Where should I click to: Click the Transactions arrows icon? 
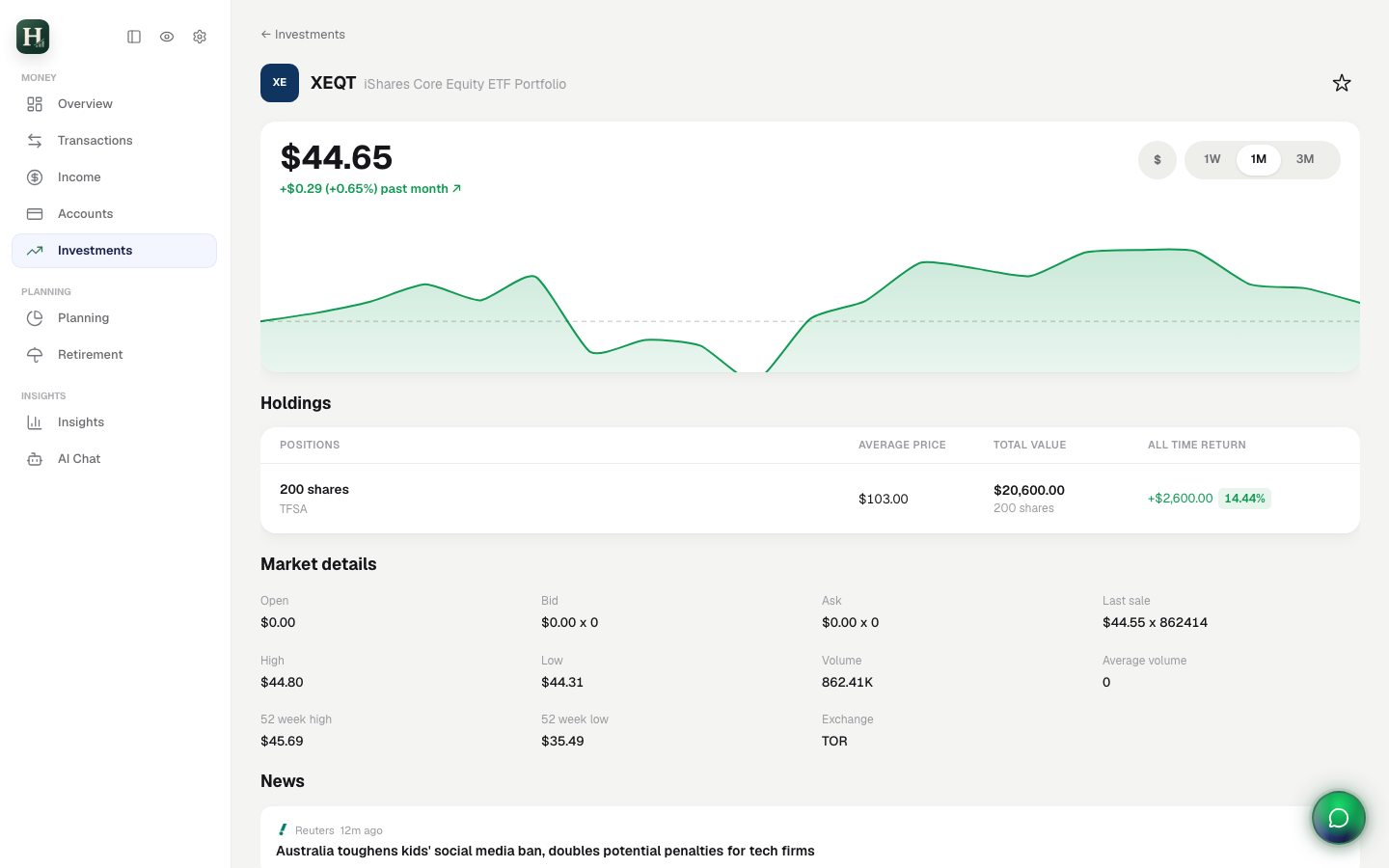point(35,141)
